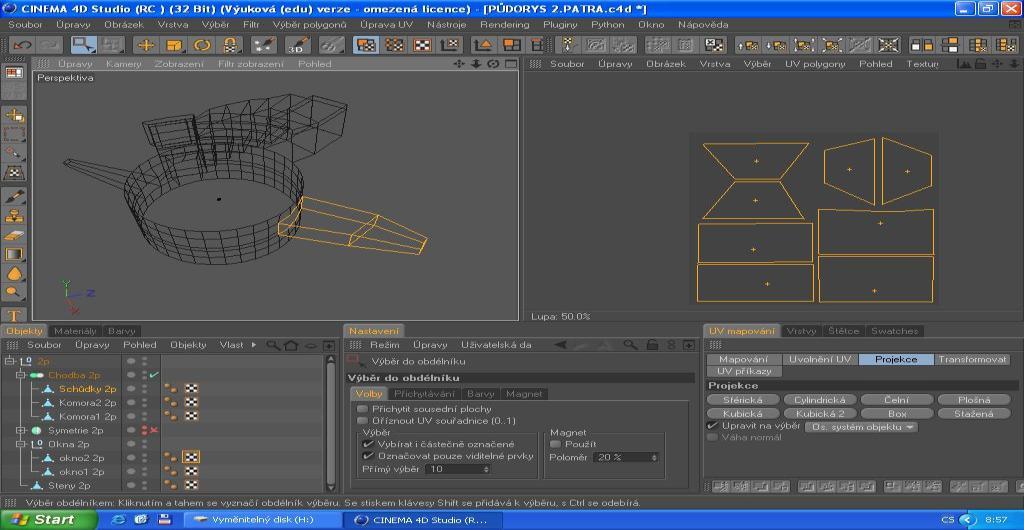Enable the Magnet Použít checkbox

click(556, 444)
